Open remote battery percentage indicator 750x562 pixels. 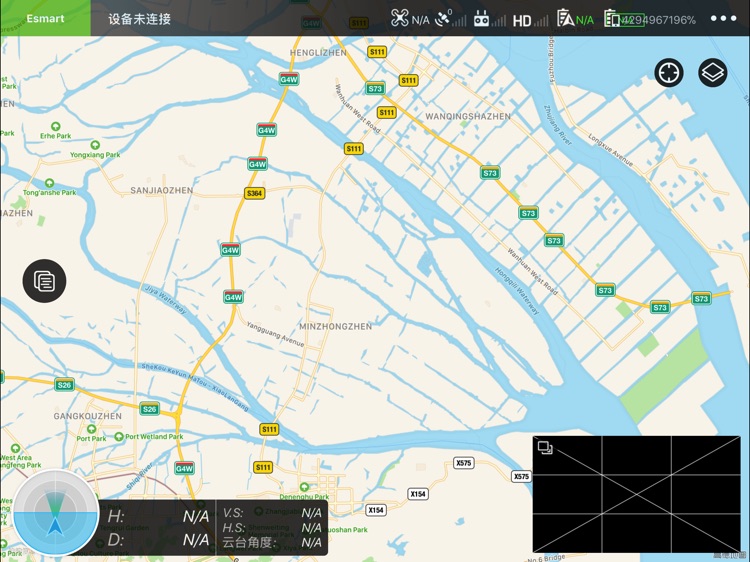pyautogui.click(x=650, y=20)
